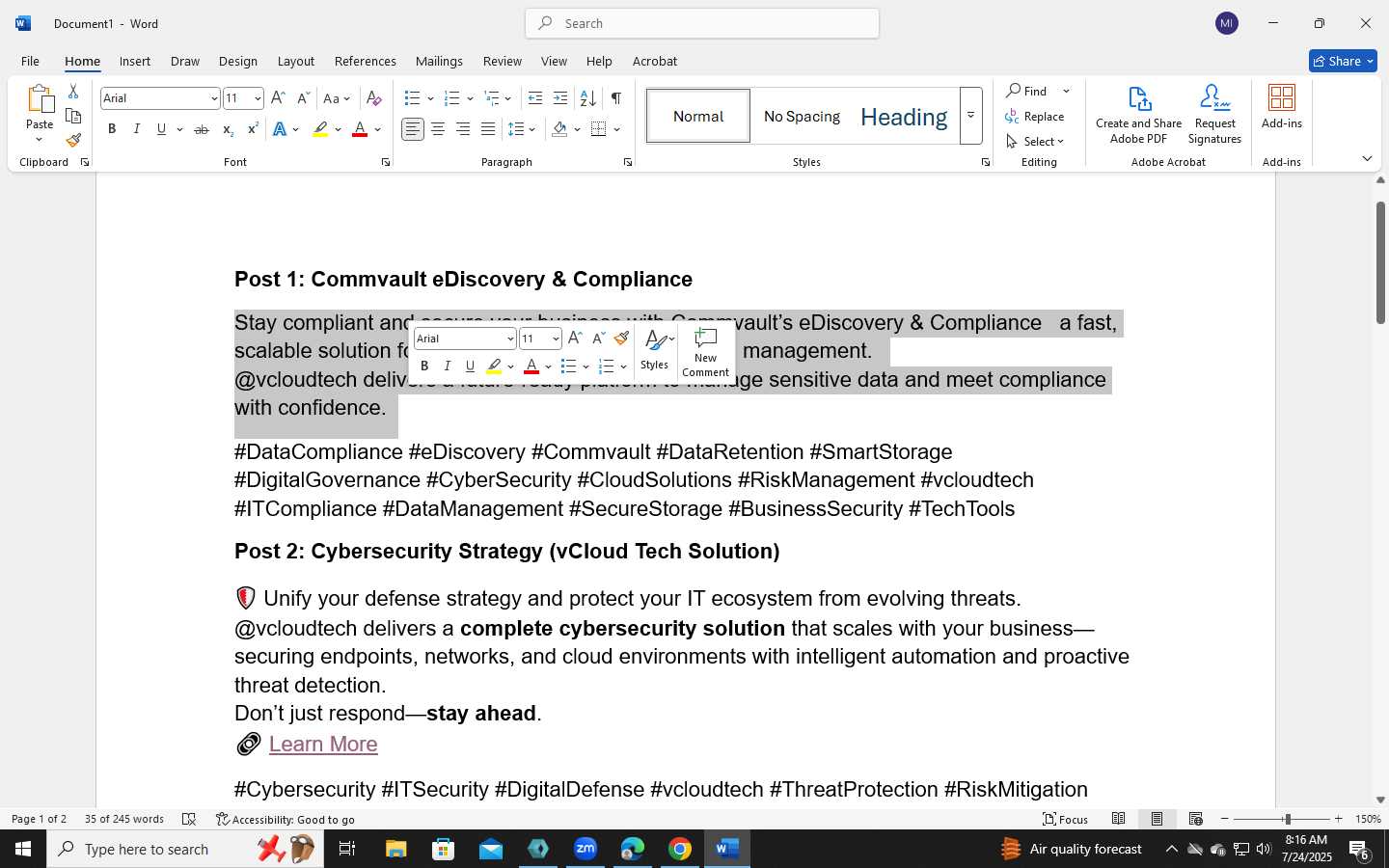1389x868 pixels.
Task: Toggle Align Left paragraph alignment
Action: (413, 129)
